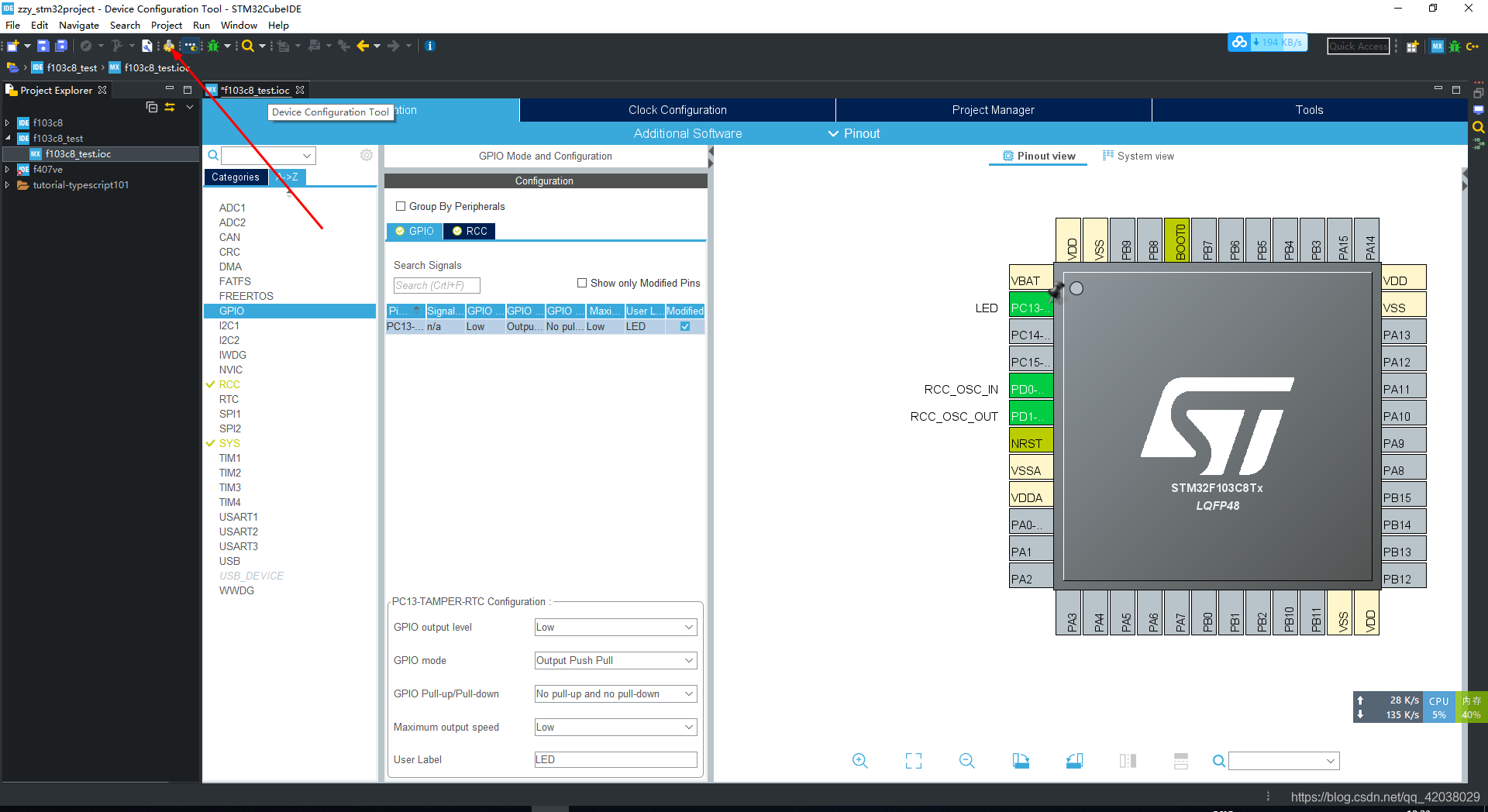Click the green Debug bug icon
The height and width of the screenshot is (812, 1488).
(213, 46)
